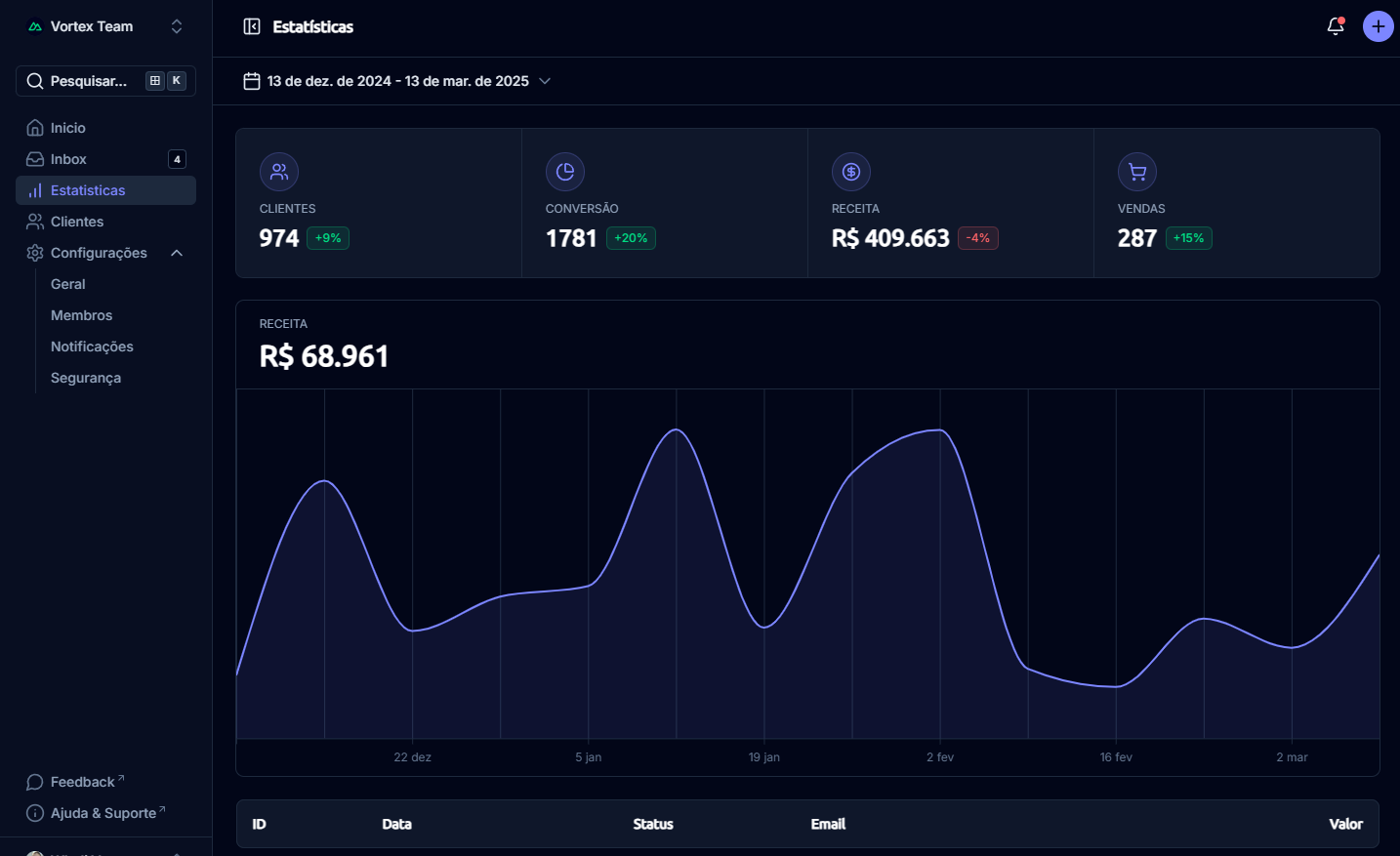
Task: Select Membros under Configurações
Action: pos(81,315)
